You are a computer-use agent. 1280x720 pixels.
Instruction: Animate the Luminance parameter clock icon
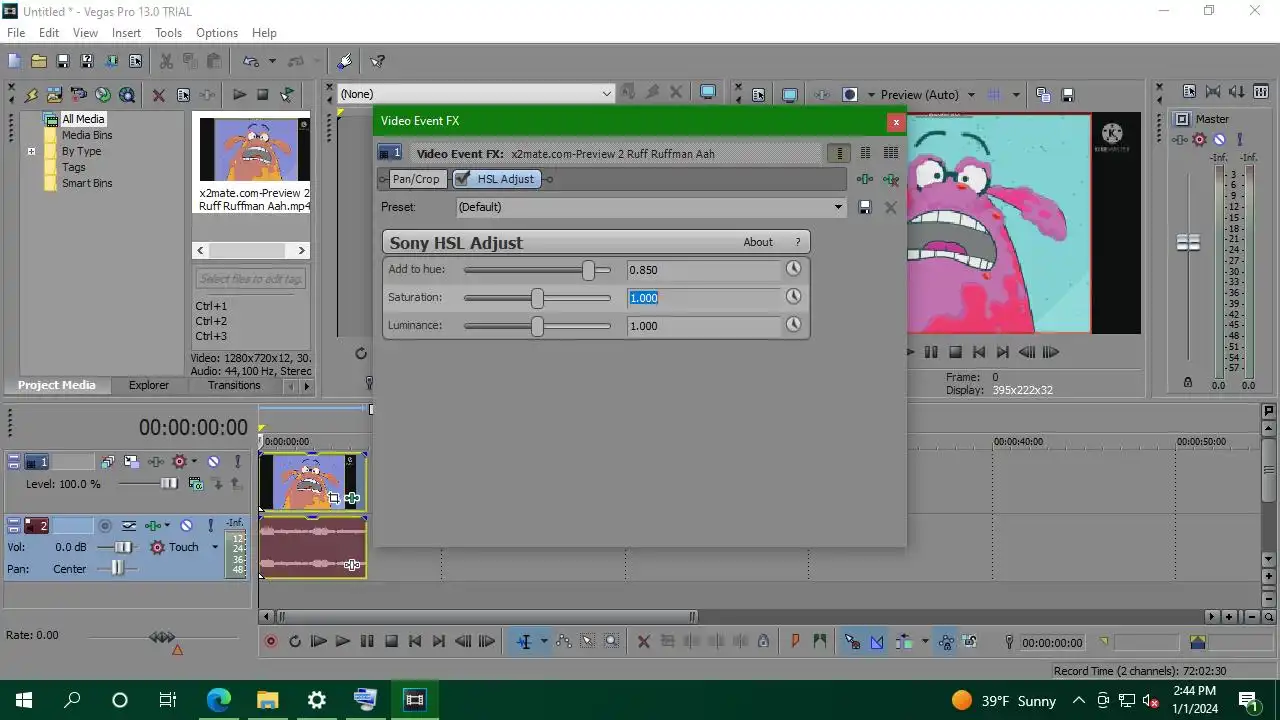click(x=793, y=325)
